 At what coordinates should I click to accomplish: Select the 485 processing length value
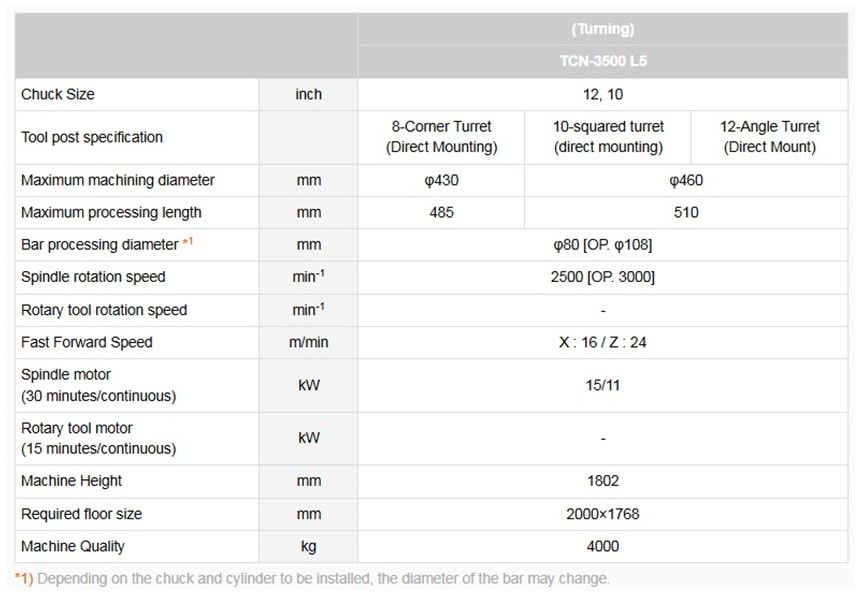pos(441,212)
